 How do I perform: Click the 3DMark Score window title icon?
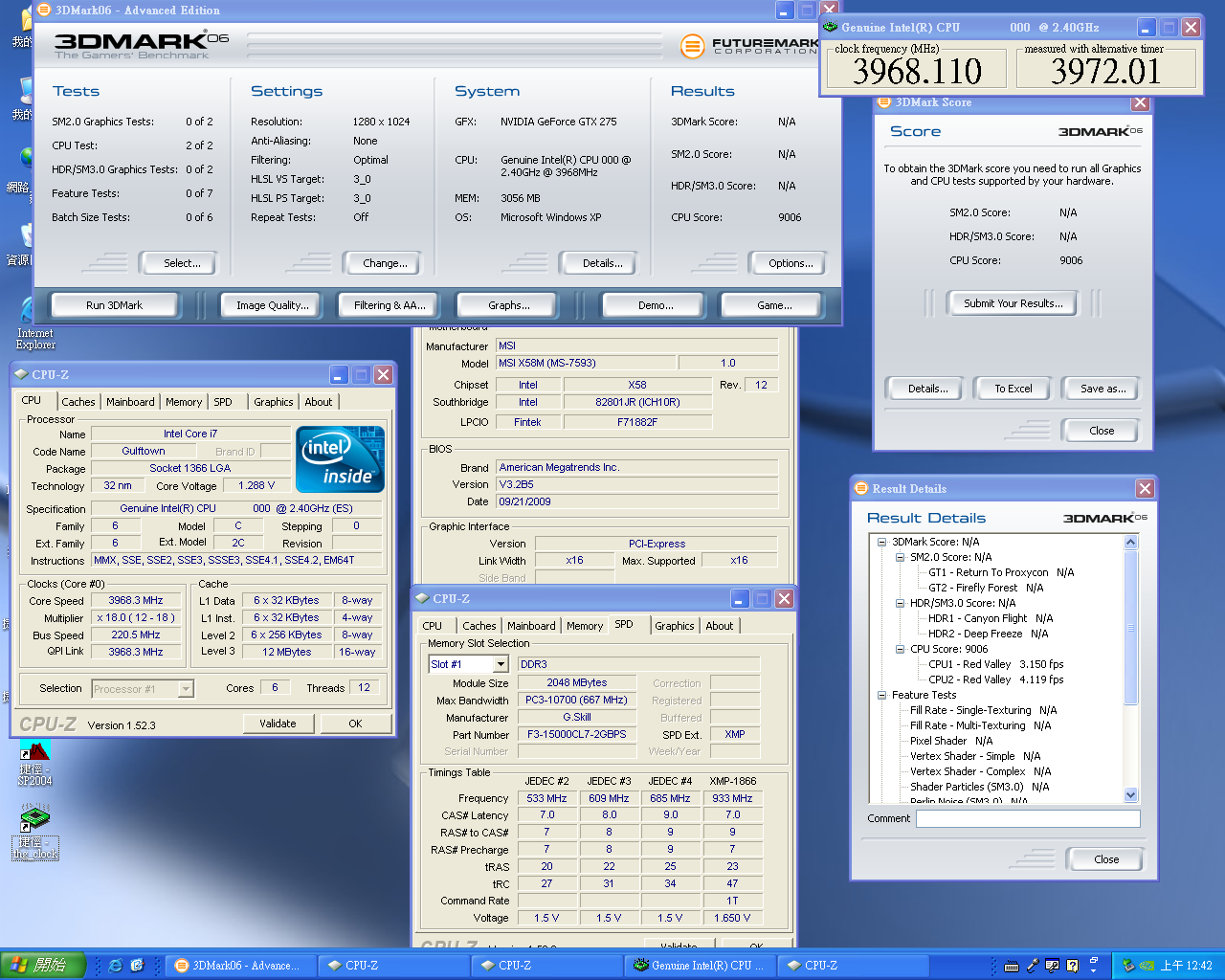[884, 101]
